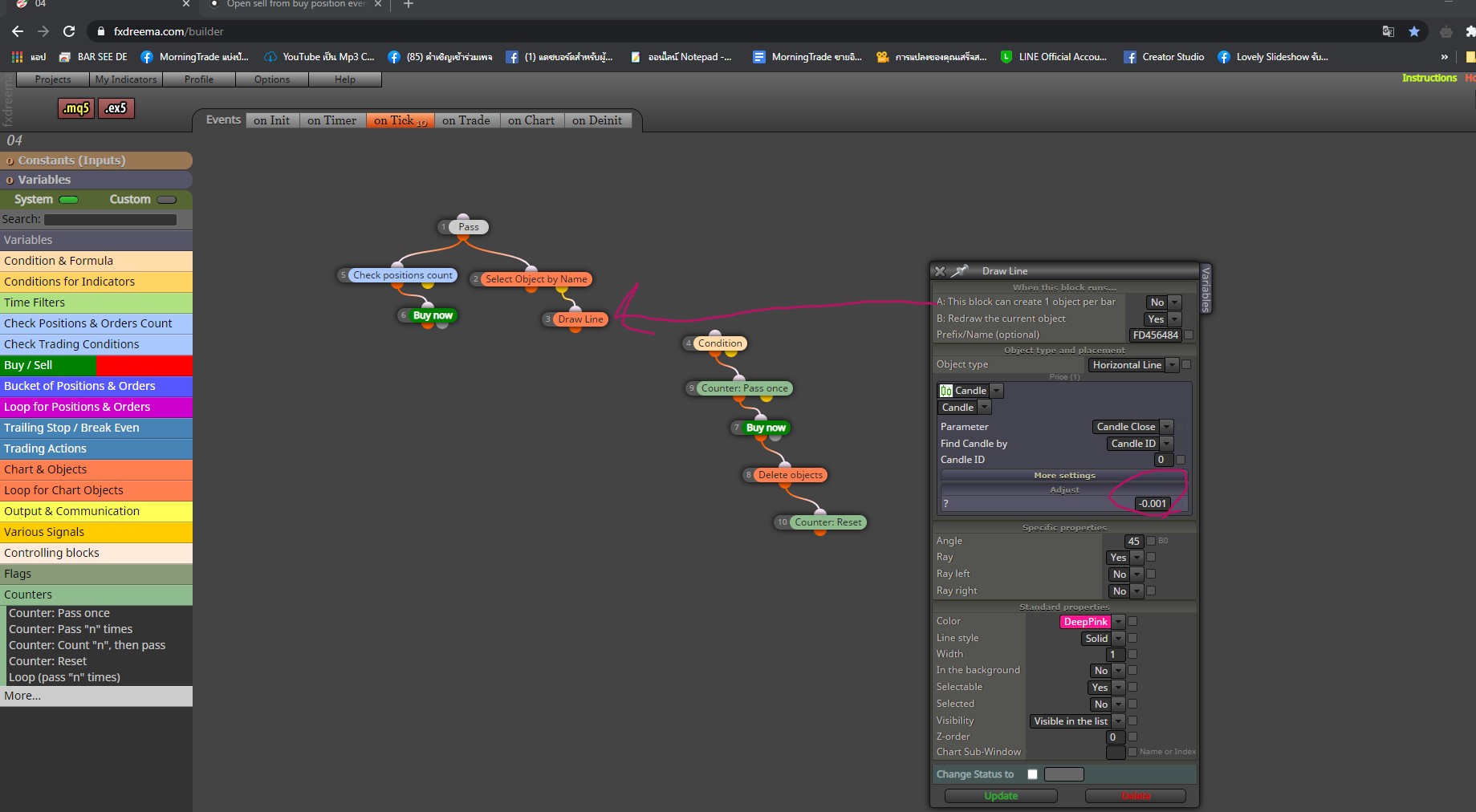Click the Candle category icon

click(x=946, y=391)
